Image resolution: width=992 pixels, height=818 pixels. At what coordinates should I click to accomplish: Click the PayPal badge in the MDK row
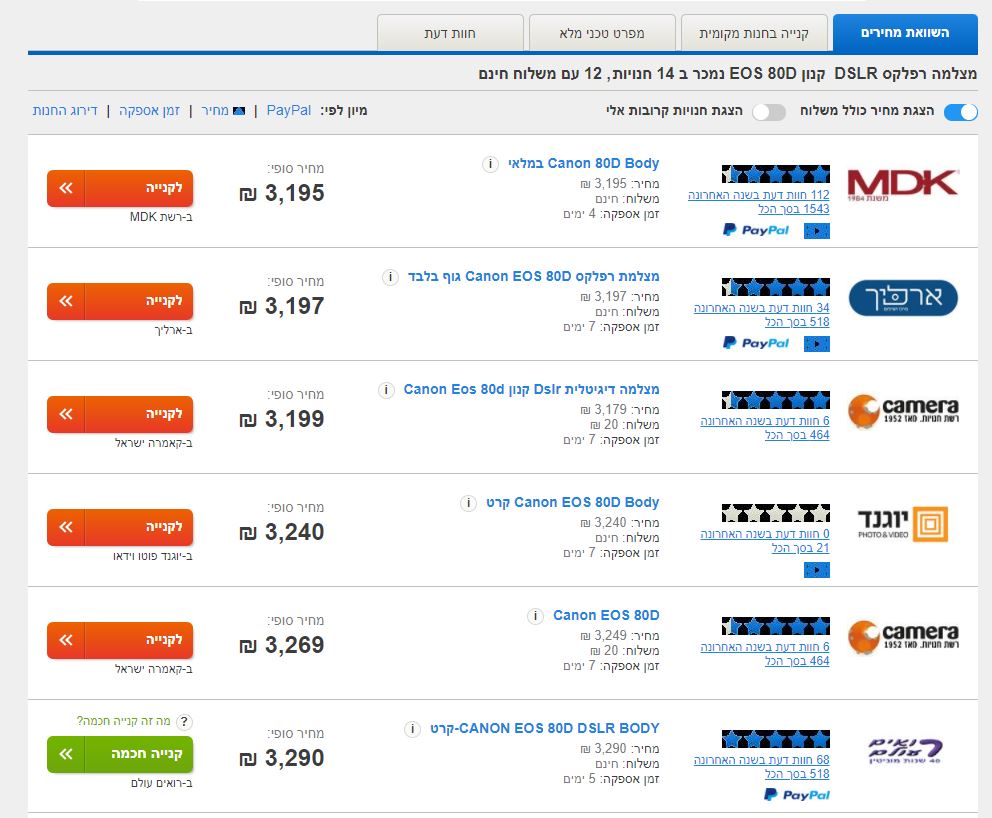[x=756, y=230]
